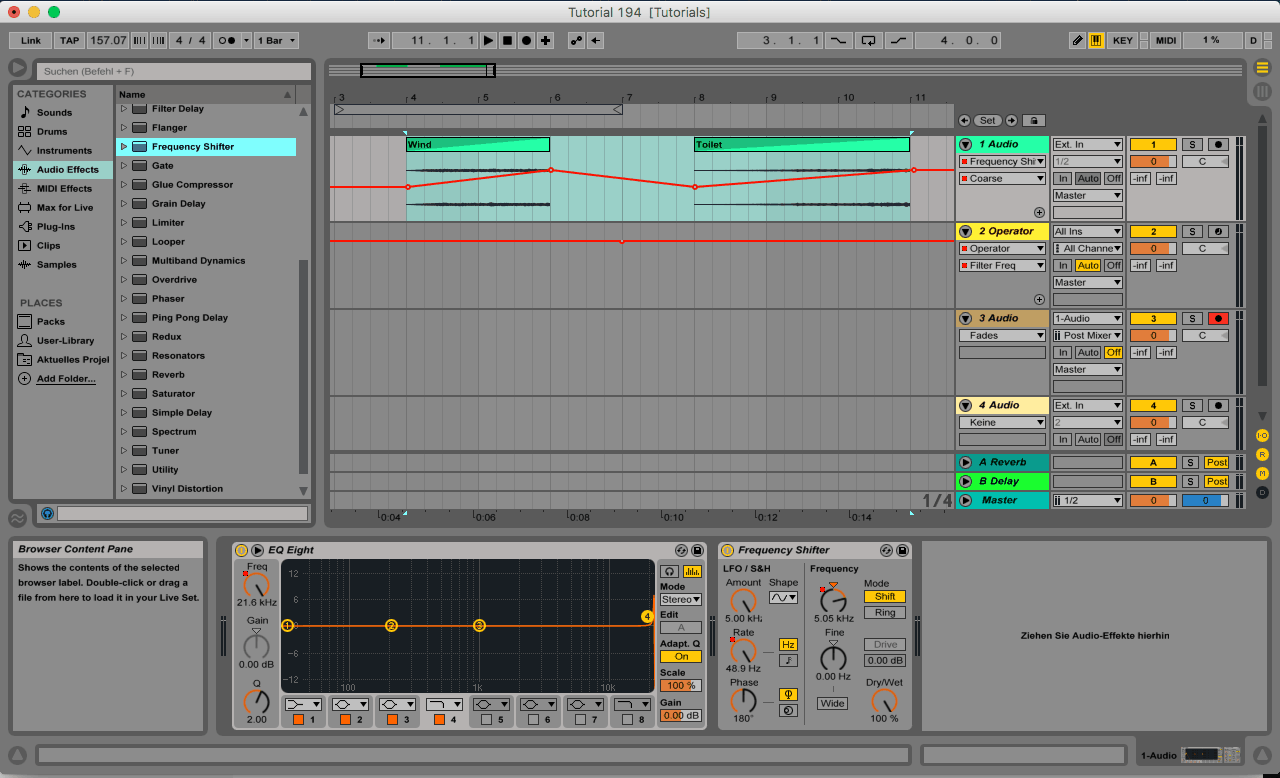Click the Dry/Wet knob in Frequency Shifter

click(884, 700)
